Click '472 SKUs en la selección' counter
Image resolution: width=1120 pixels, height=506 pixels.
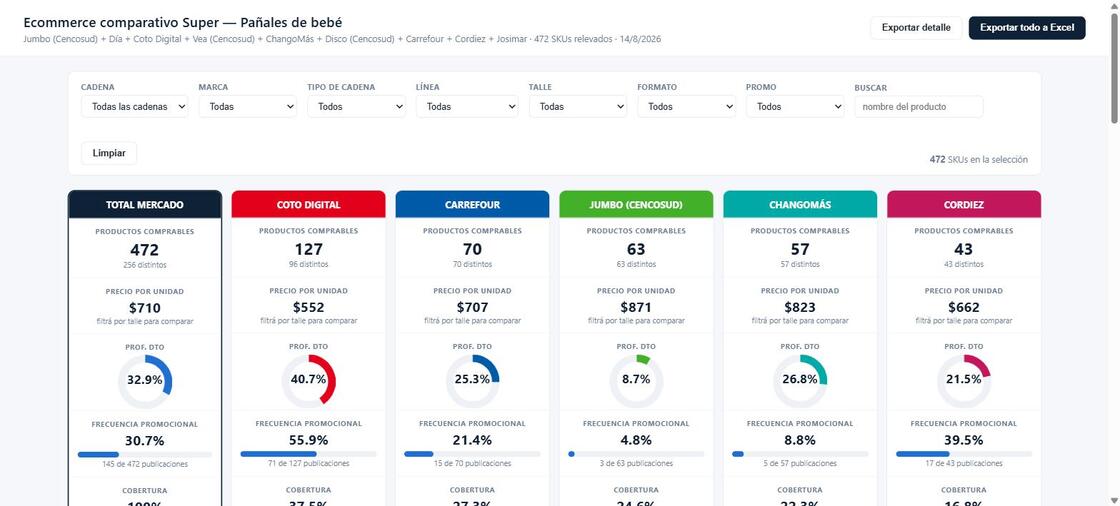pos(979,159)
